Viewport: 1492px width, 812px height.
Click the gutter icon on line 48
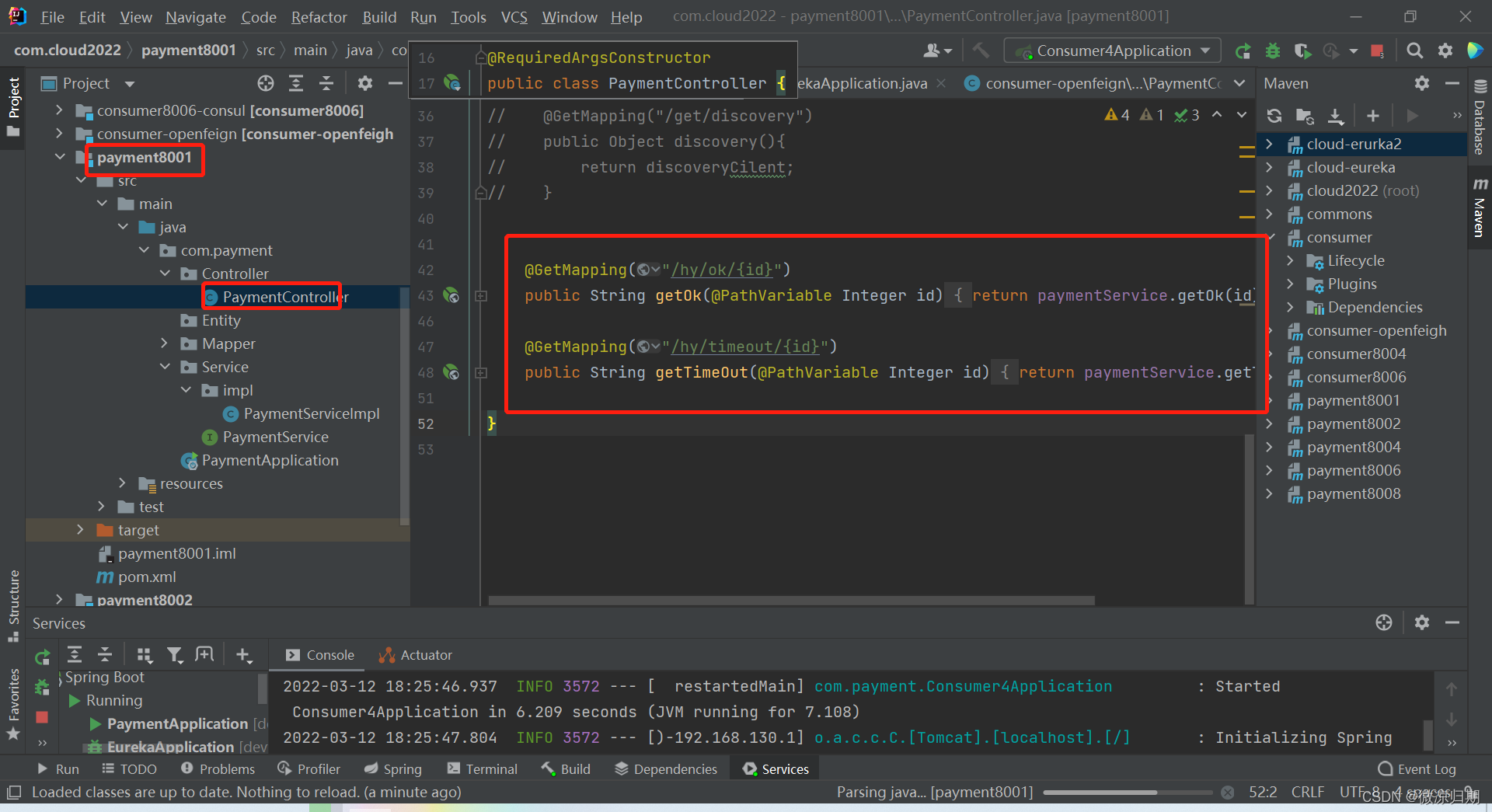[451, 372]
